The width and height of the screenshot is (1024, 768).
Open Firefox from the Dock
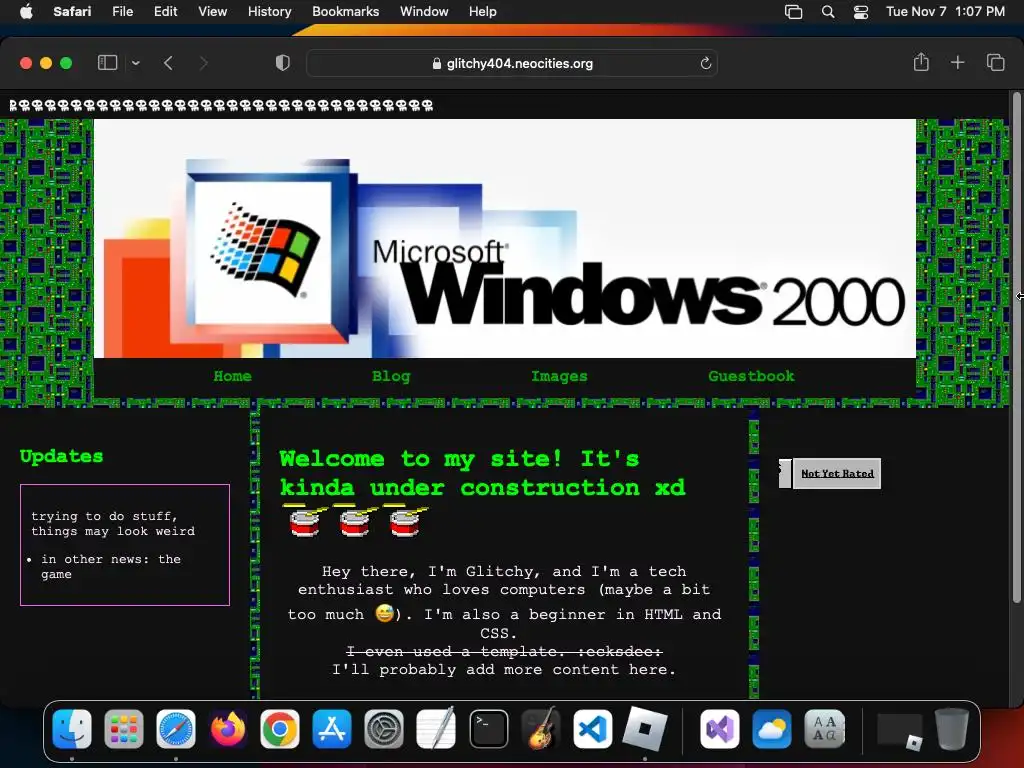click(228, 729)
